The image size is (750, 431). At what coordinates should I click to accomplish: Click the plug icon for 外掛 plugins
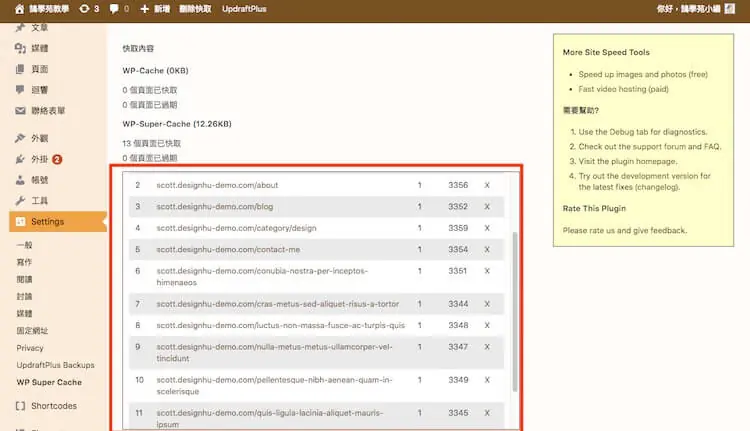[20, 159]
